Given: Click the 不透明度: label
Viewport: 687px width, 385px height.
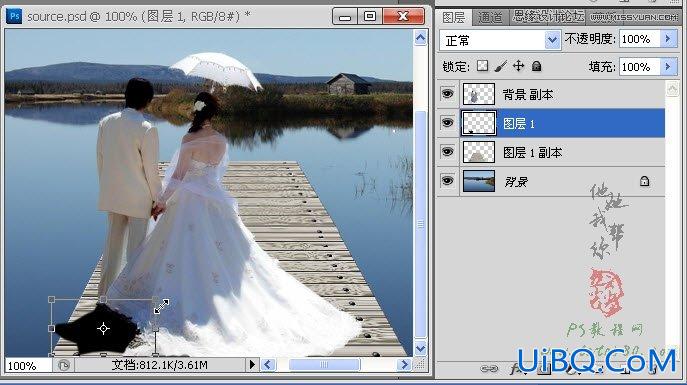Looking at the screenshot, I should [x=590, y=39].
